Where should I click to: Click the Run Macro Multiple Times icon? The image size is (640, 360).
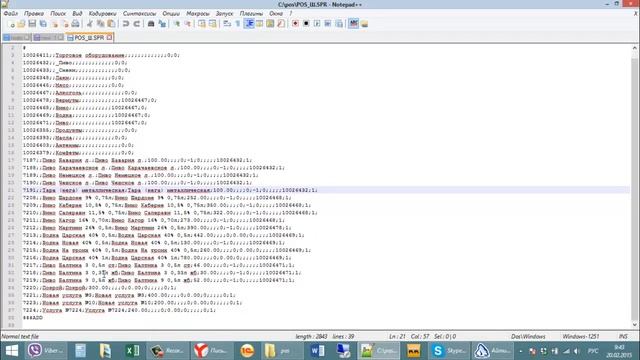point(328,24)
